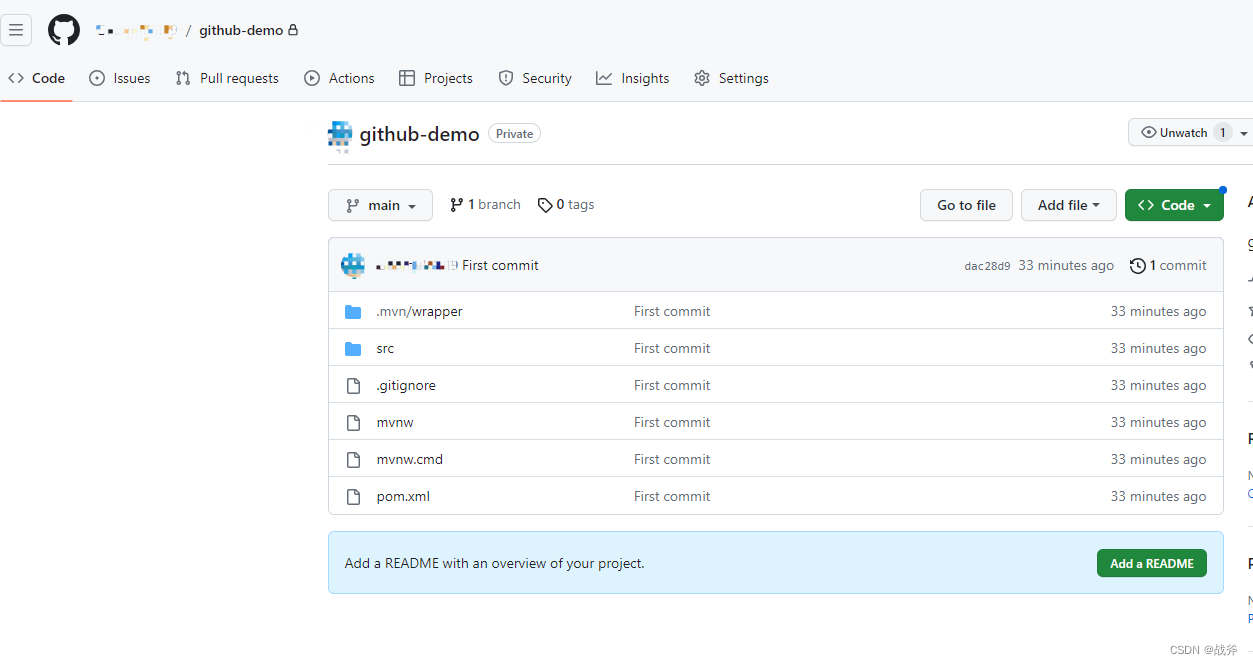Open the Actions tab
Screen dimensions: 1253x665
point(340,78)
